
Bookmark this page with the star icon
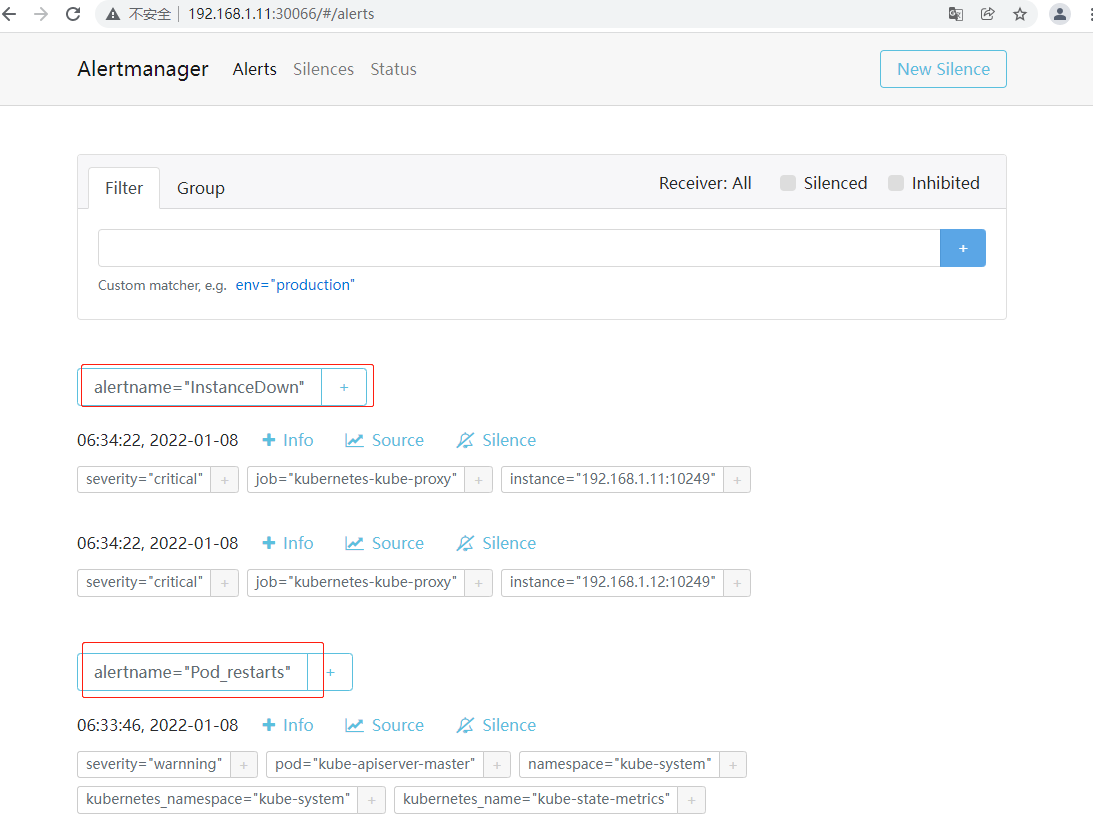pos(1020,14)
